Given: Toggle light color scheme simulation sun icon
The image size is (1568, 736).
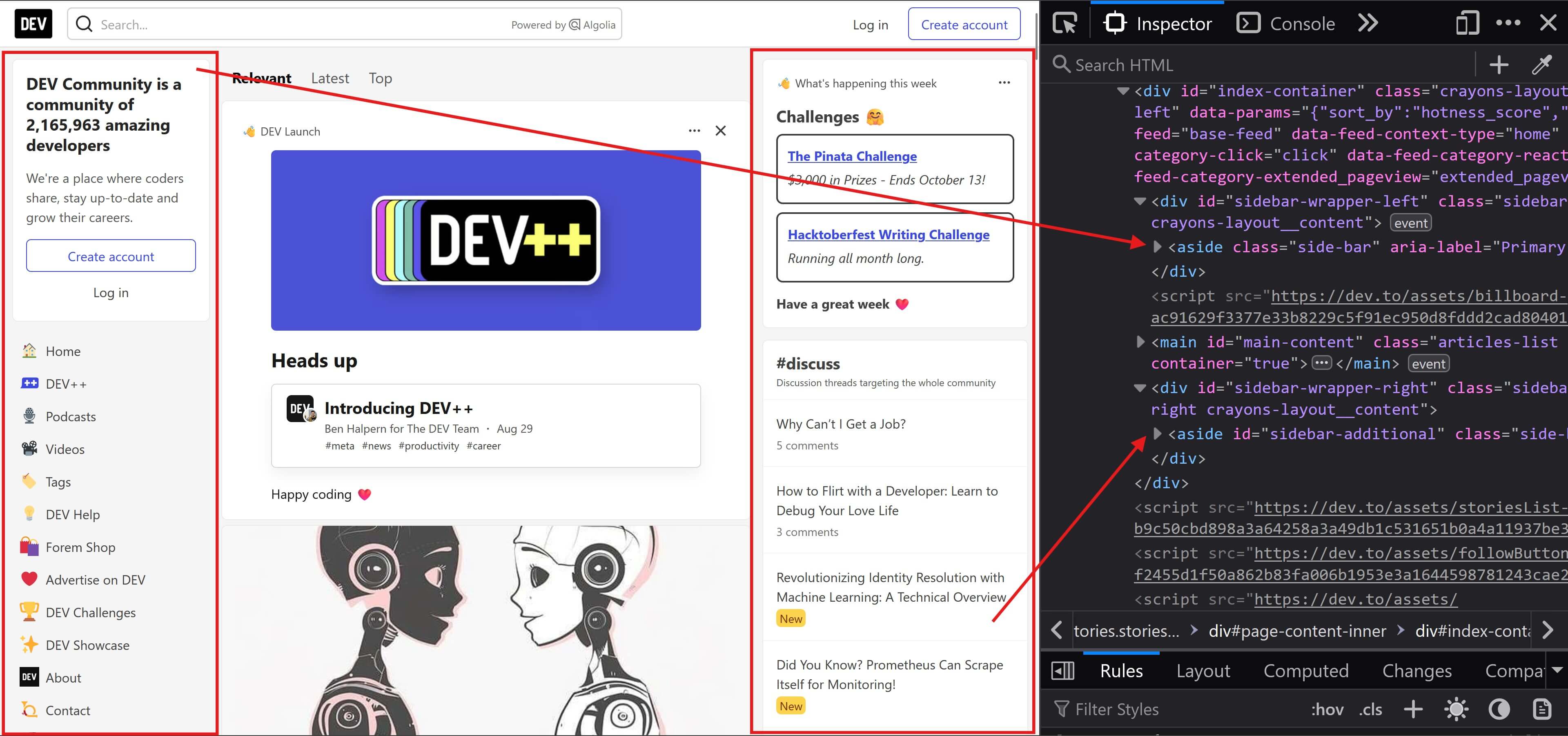Looking at the screenshot, I should 1456,709.
